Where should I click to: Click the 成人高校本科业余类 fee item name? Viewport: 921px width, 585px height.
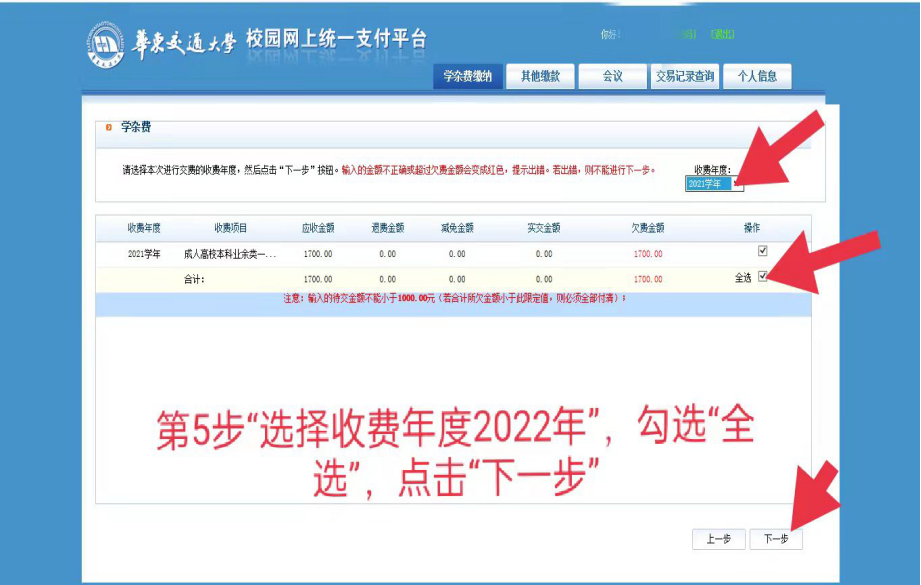[x=229, y=254]
